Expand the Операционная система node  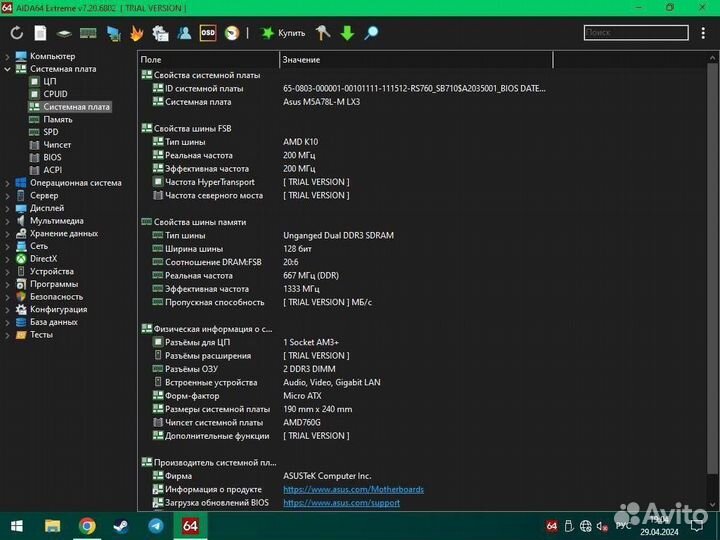(x=7, y=183)
